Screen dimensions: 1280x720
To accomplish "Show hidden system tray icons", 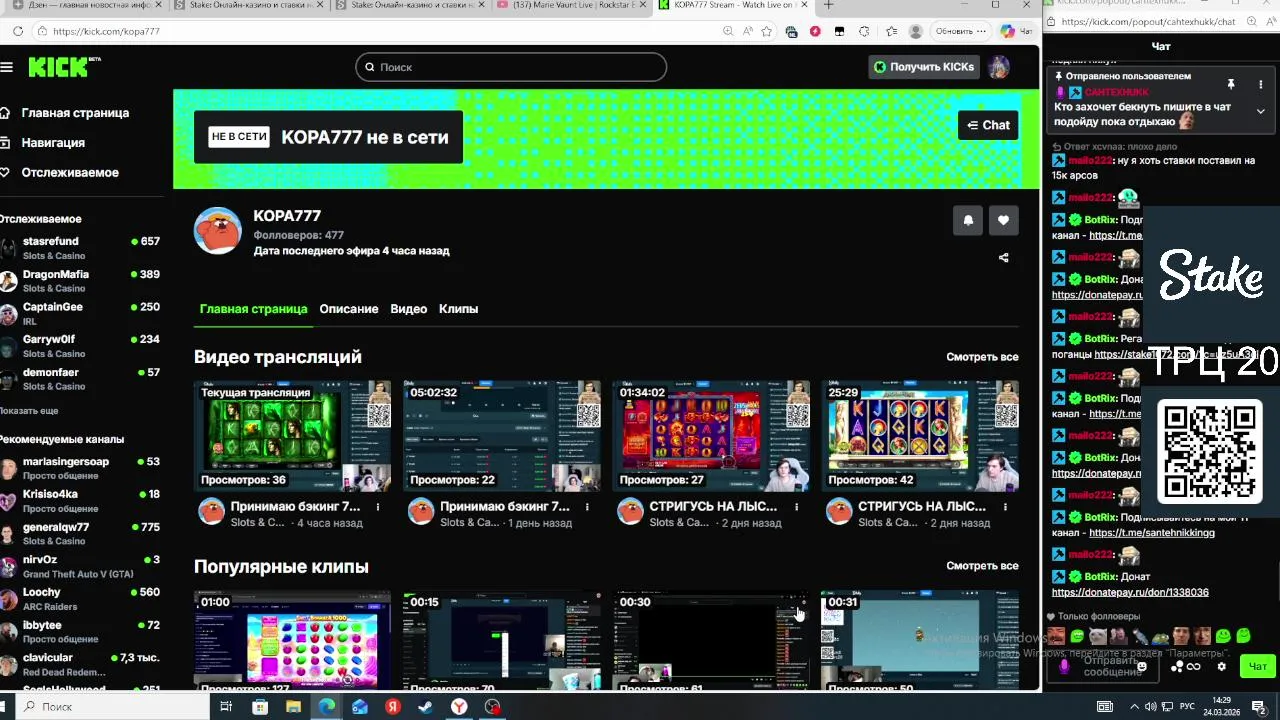I will coord(1134,706).
